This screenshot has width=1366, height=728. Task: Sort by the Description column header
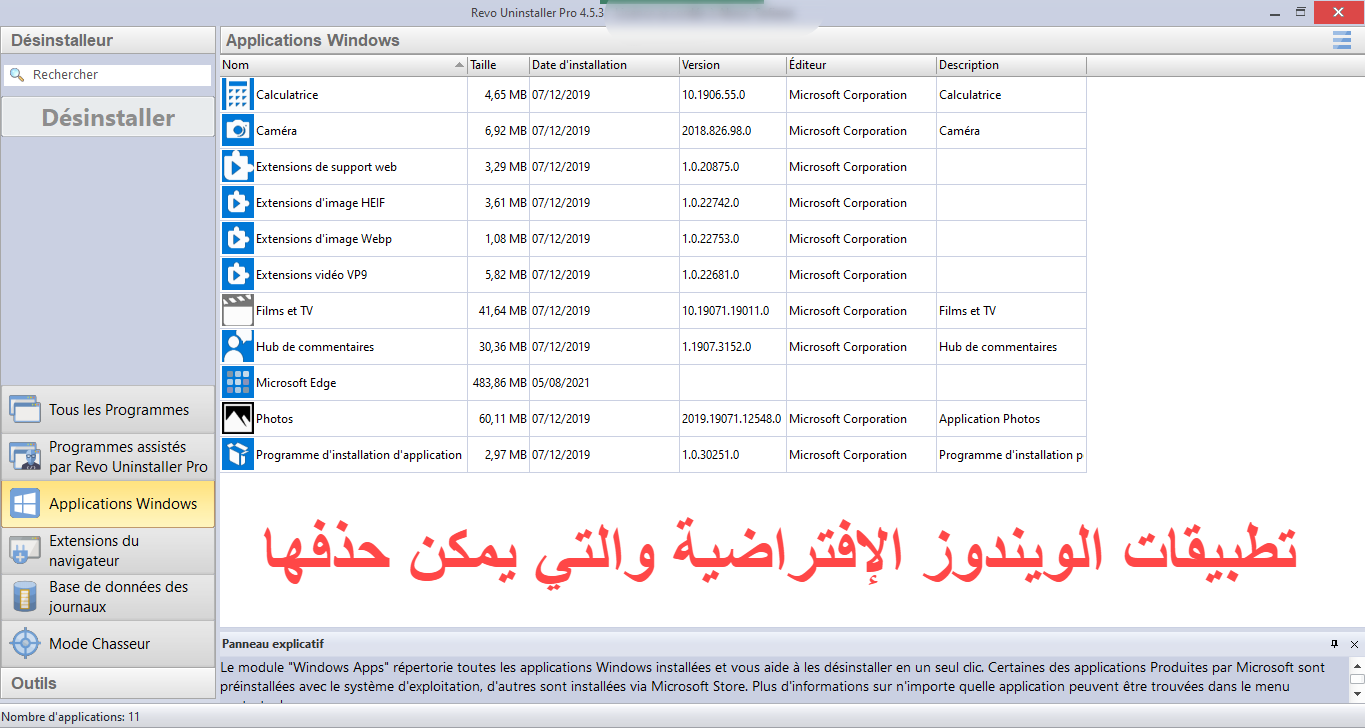1011,65
